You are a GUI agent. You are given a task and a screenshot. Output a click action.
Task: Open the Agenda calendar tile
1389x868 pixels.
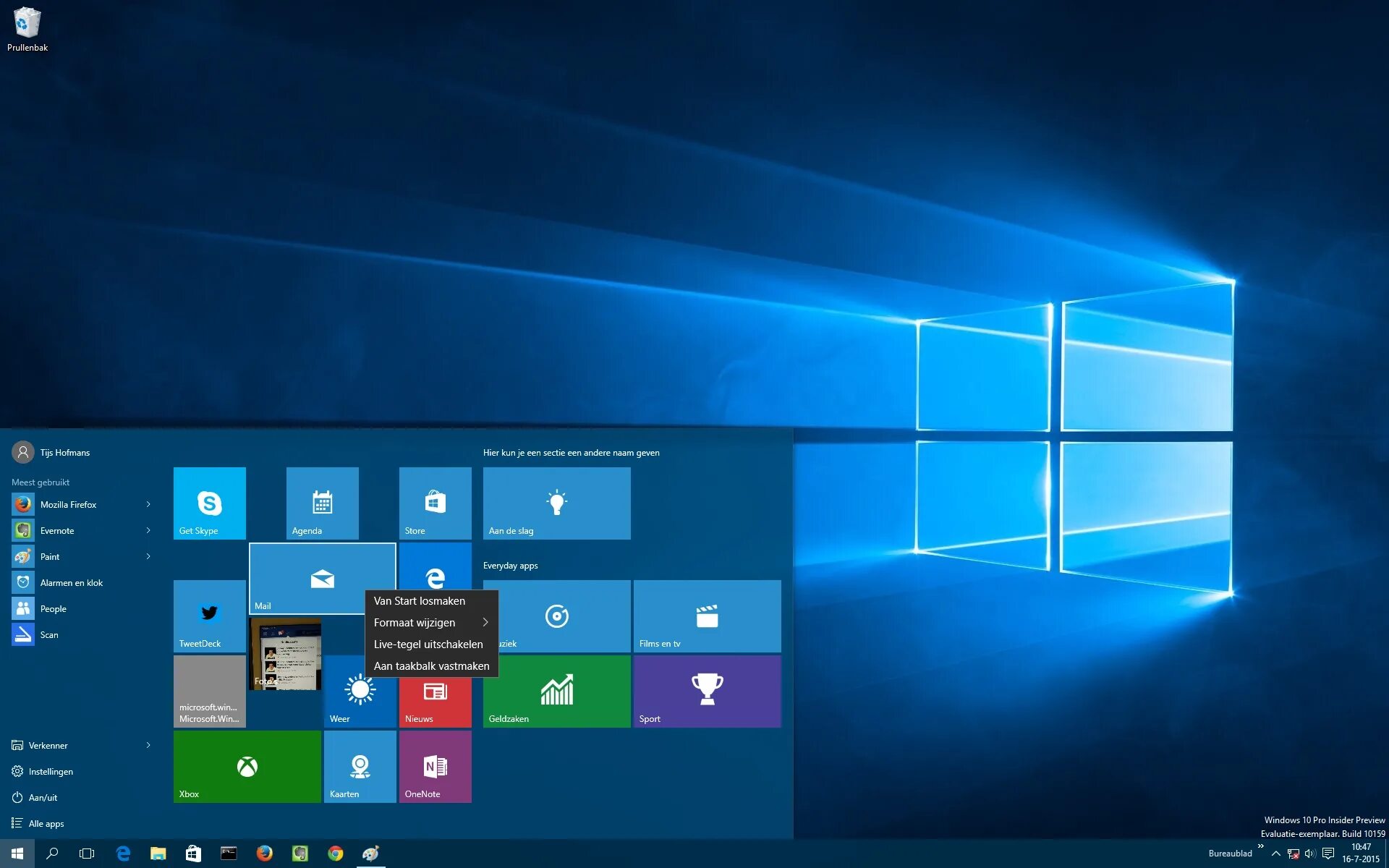322,503
